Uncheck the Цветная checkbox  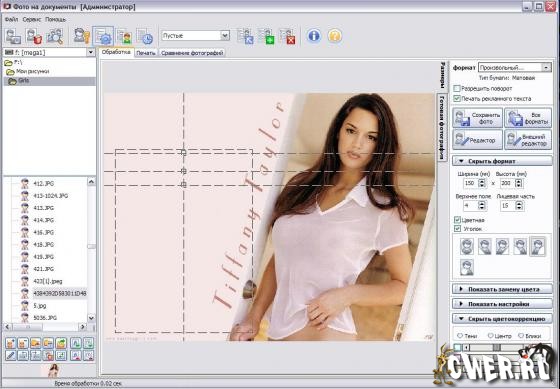click(x=457, y=220)
